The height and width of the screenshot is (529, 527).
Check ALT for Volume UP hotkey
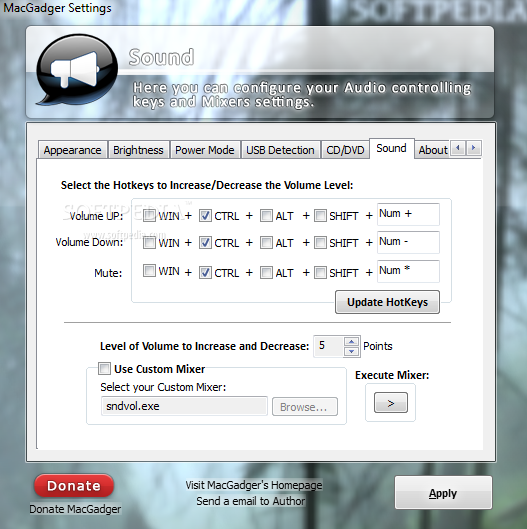coord(266,216)
